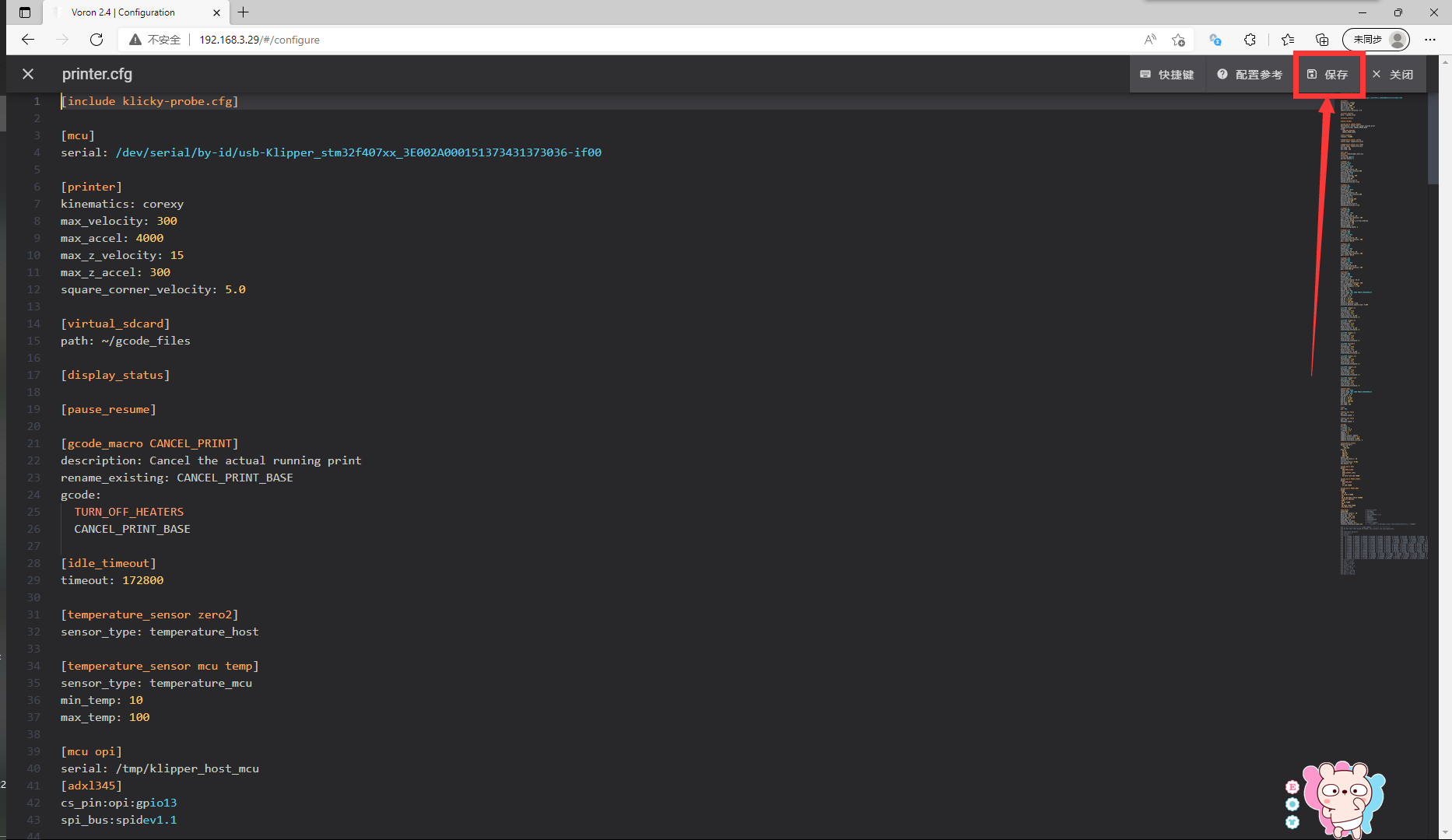
Task: Open the Favorites list star icon
Action: click(x=1287, y=40)
